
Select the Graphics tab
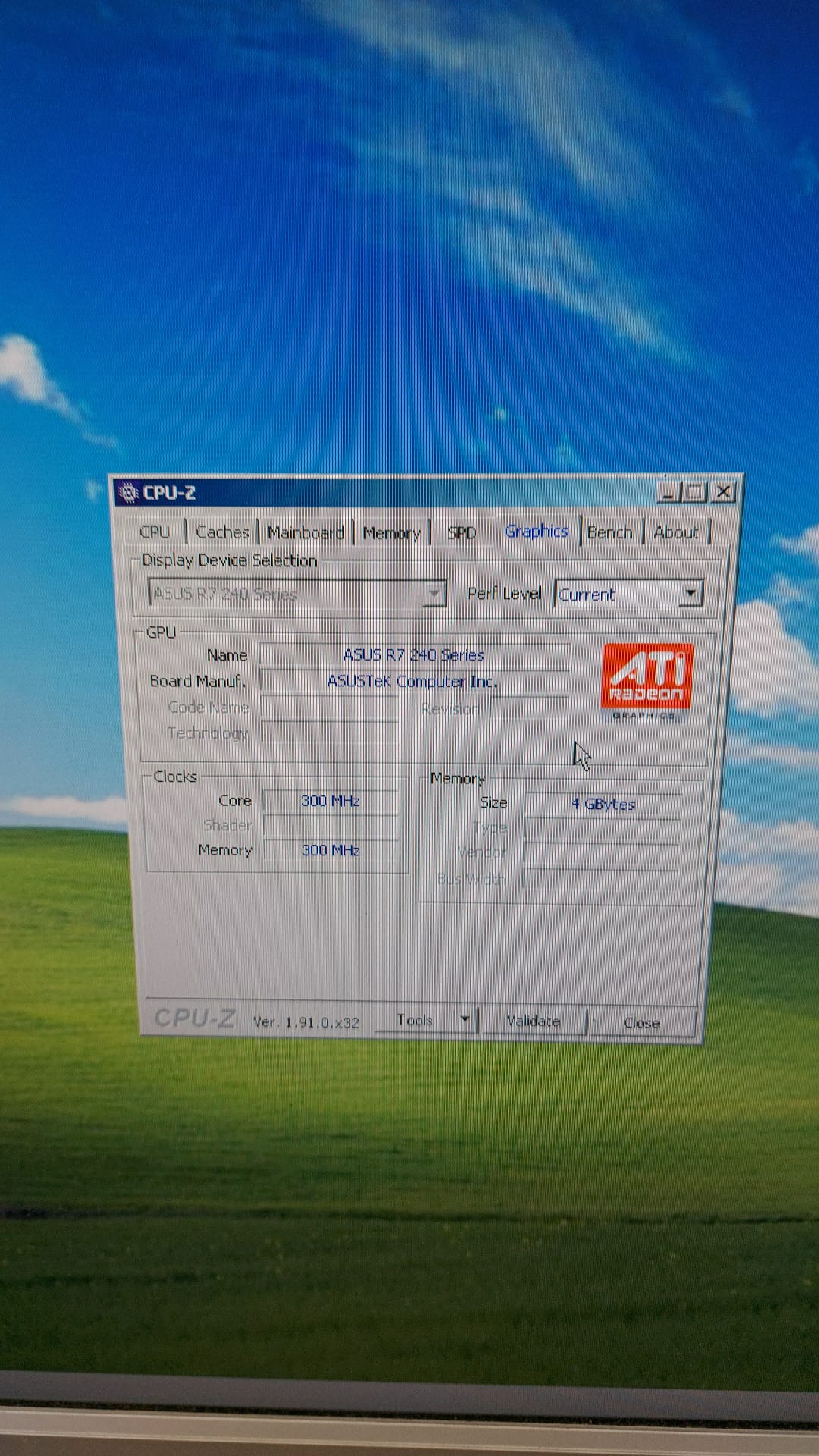(x=537, y=531)
